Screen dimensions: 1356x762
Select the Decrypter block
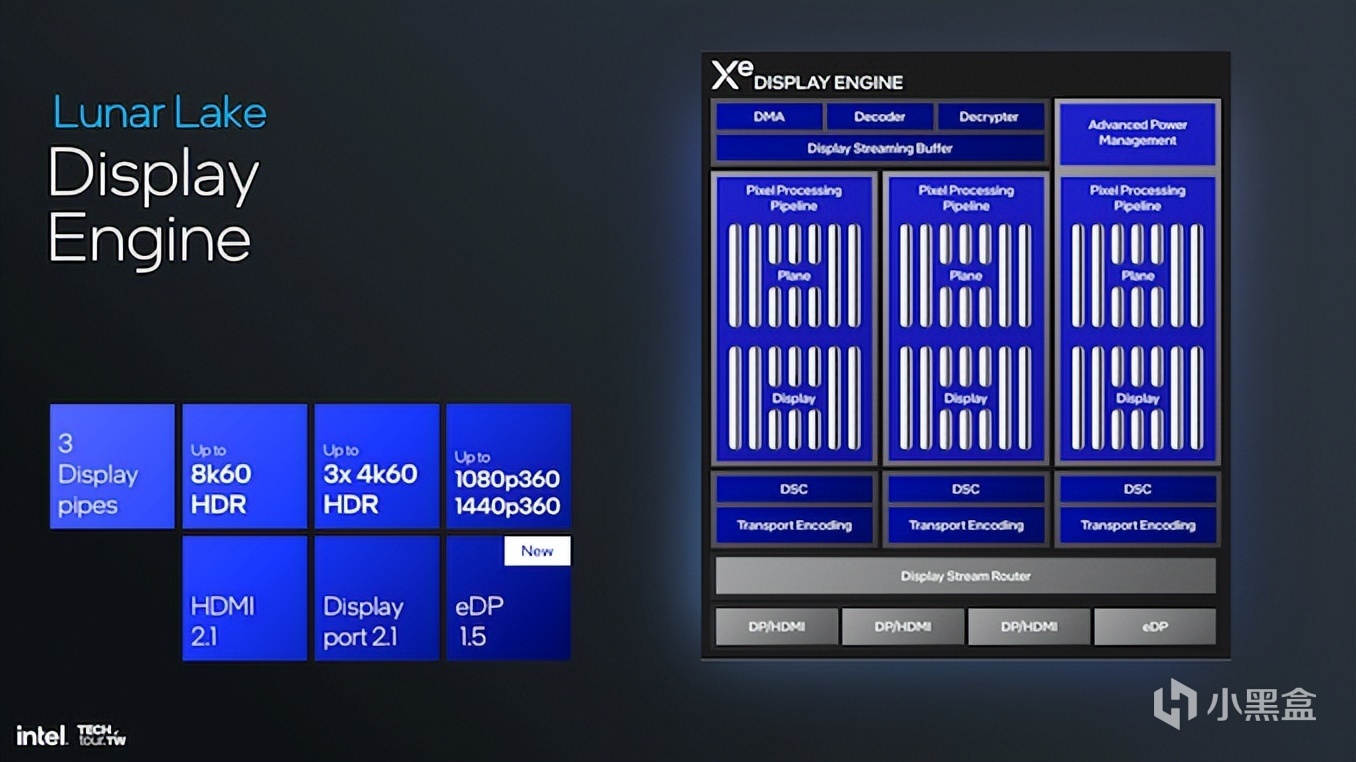point(989,117)
